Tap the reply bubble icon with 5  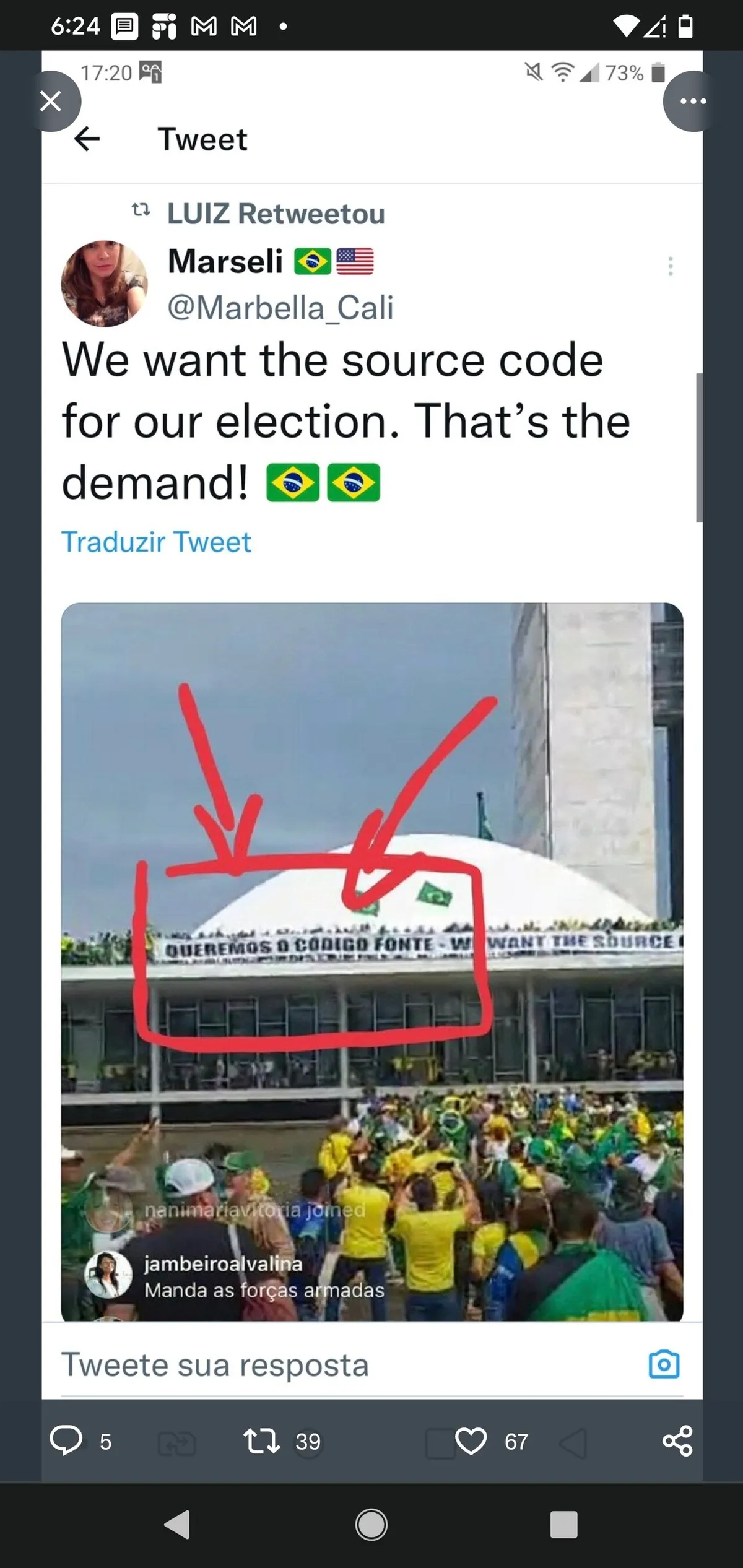[66, 1441]
